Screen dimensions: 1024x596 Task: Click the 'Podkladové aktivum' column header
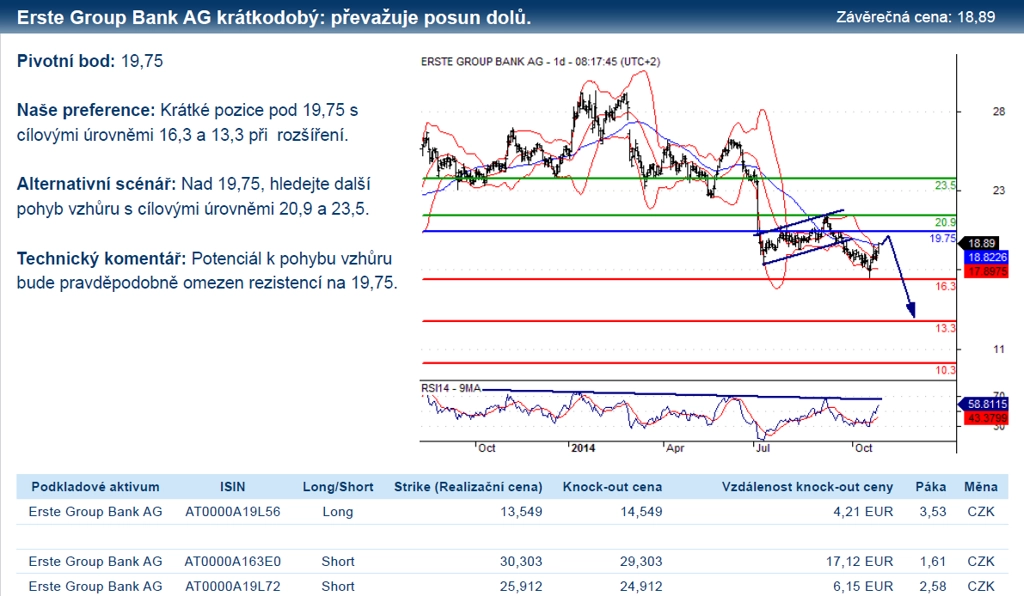coord(95,487)
